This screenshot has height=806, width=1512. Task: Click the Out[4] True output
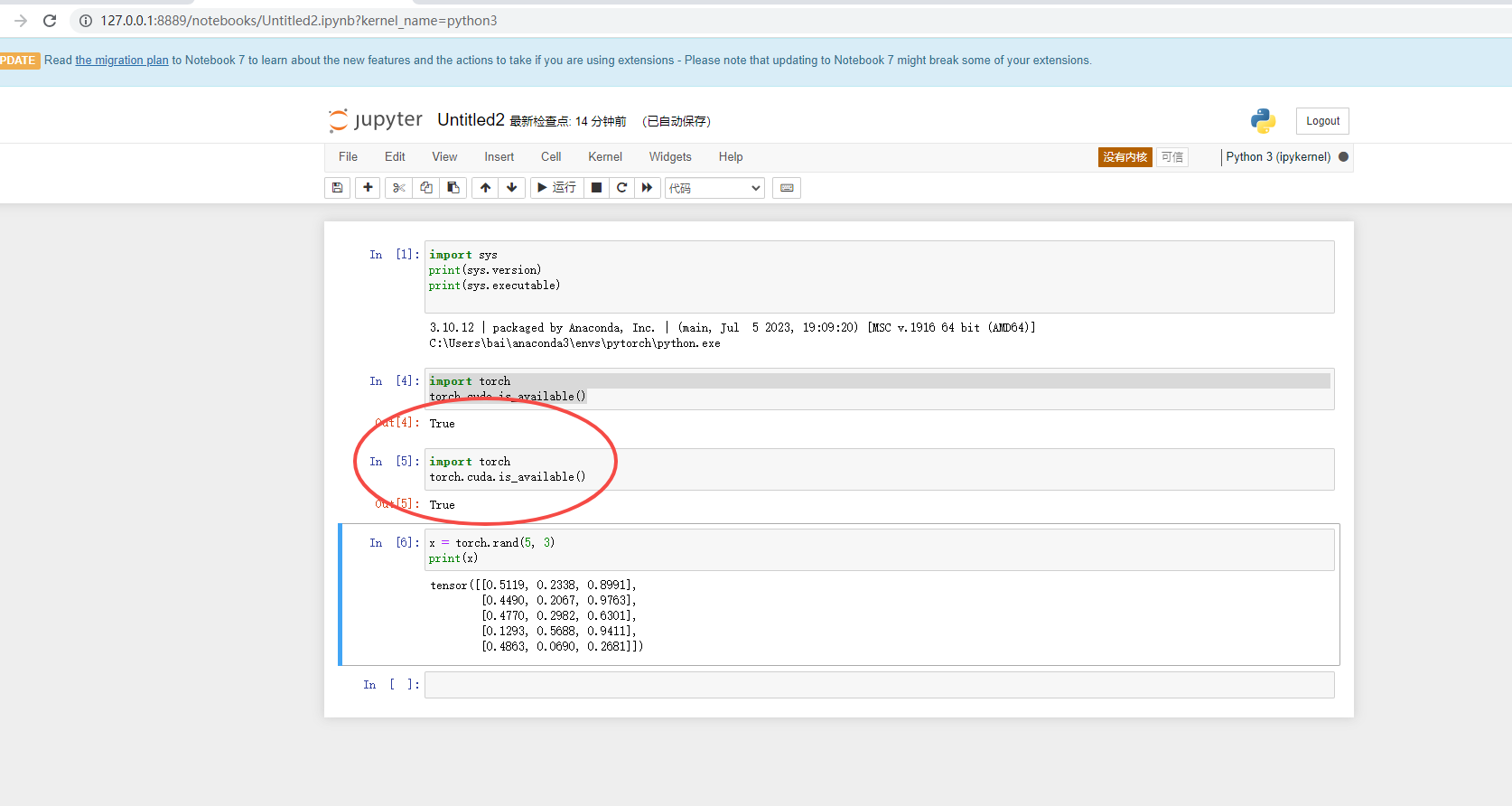point(442,424)
